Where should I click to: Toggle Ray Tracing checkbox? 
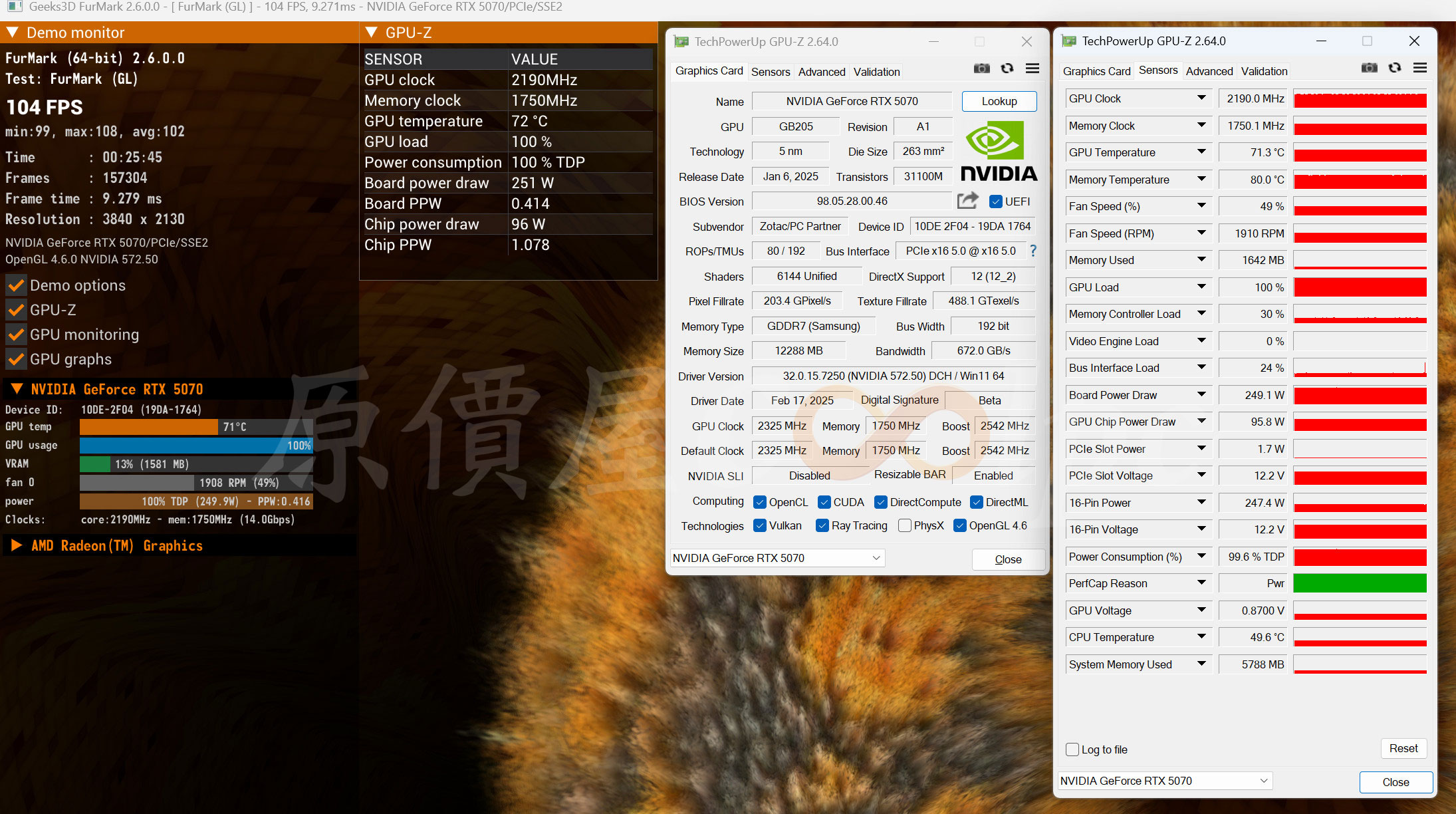tap(822, 525)
